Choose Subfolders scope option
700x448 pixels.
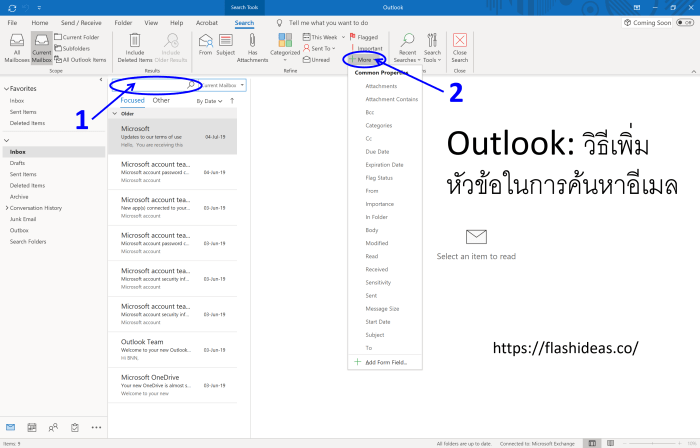[x=72, y=48]
